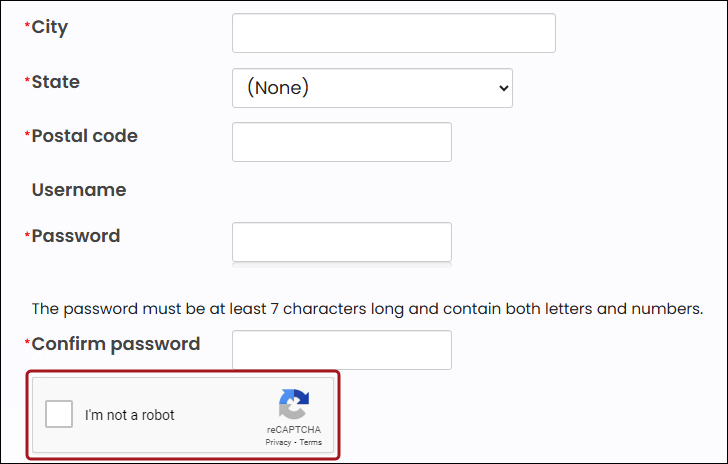Click the "I'm not a robot" text
The image size is (728, 464).
pyautogui.click(x=130, y=415)
